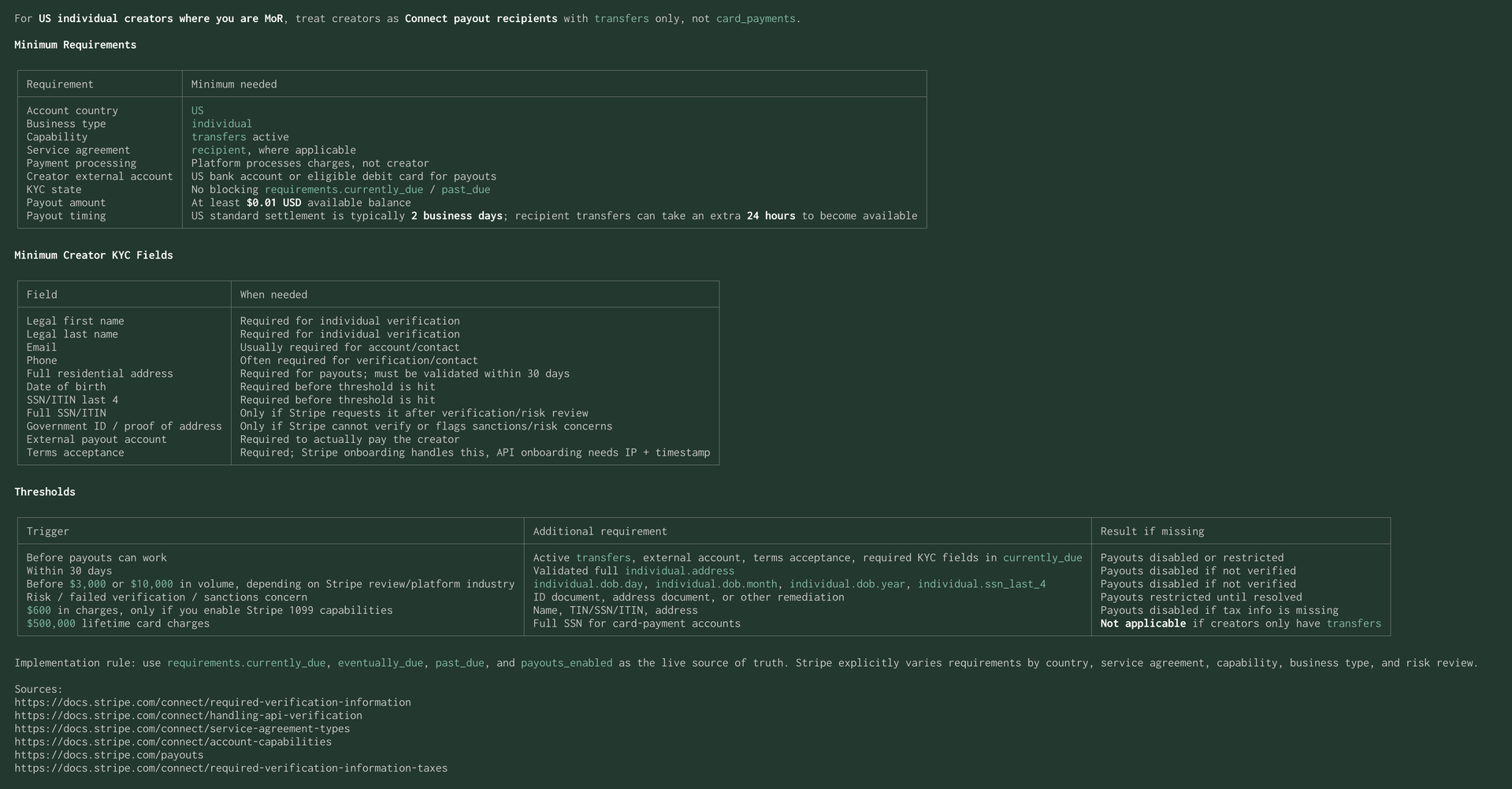
Task: Click the 'SSN/ITIN last 4' field
Action: coord(72,400)
